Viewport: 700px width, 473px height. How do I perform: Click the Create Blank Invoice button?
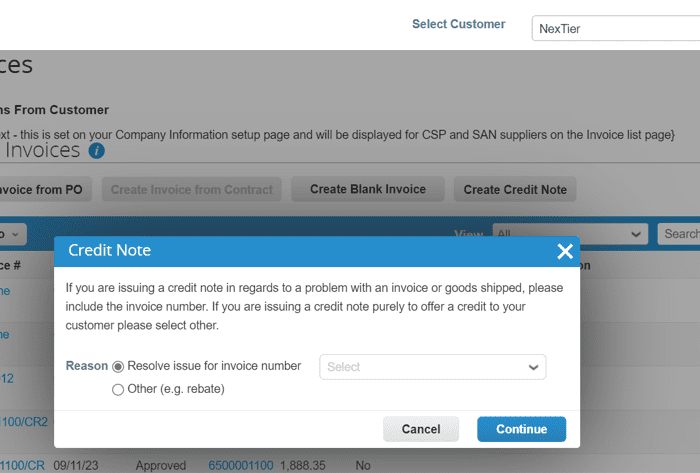pyautogui.click(x=367, y=189)
